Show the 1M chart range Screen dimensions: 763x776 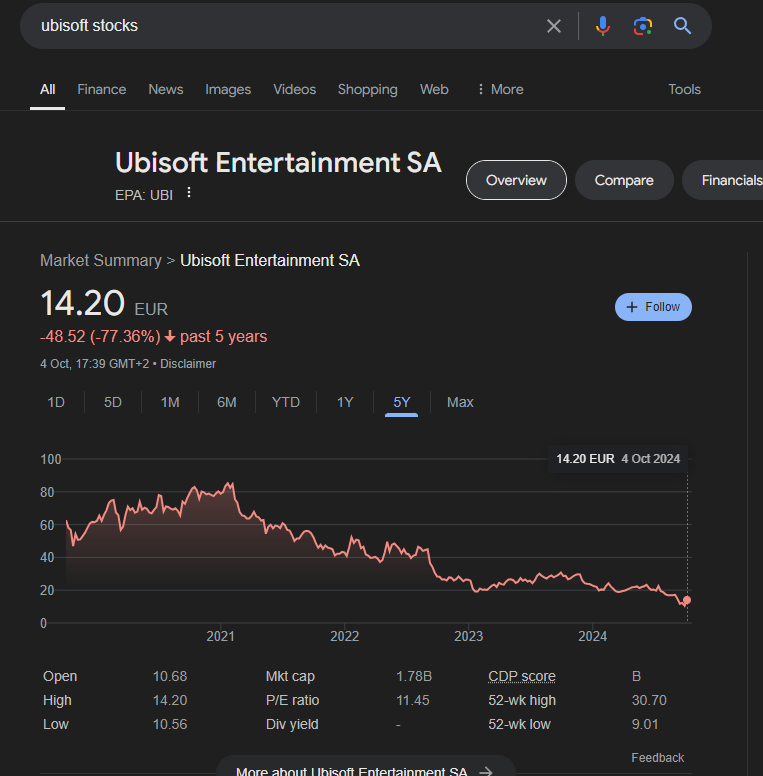pyautogui.click(x=170, y=402)
